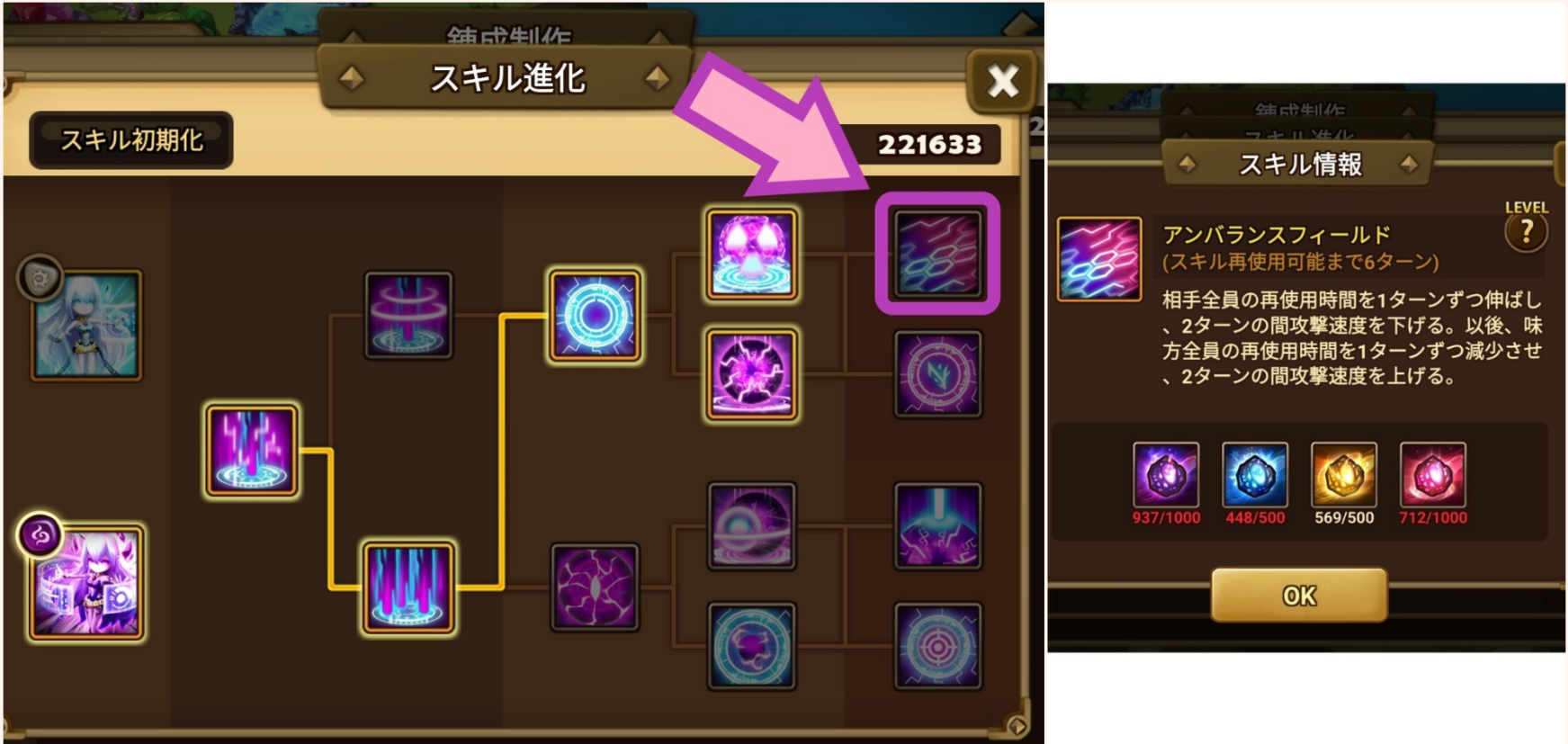Select the first-tier purple beam pillar skill
The image size is (1568, 744).
[x=251, y=451]
